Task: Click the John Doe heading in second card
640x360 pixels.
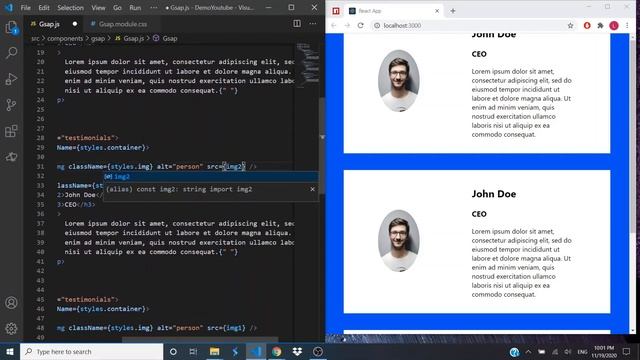Action: coord(493,194)
